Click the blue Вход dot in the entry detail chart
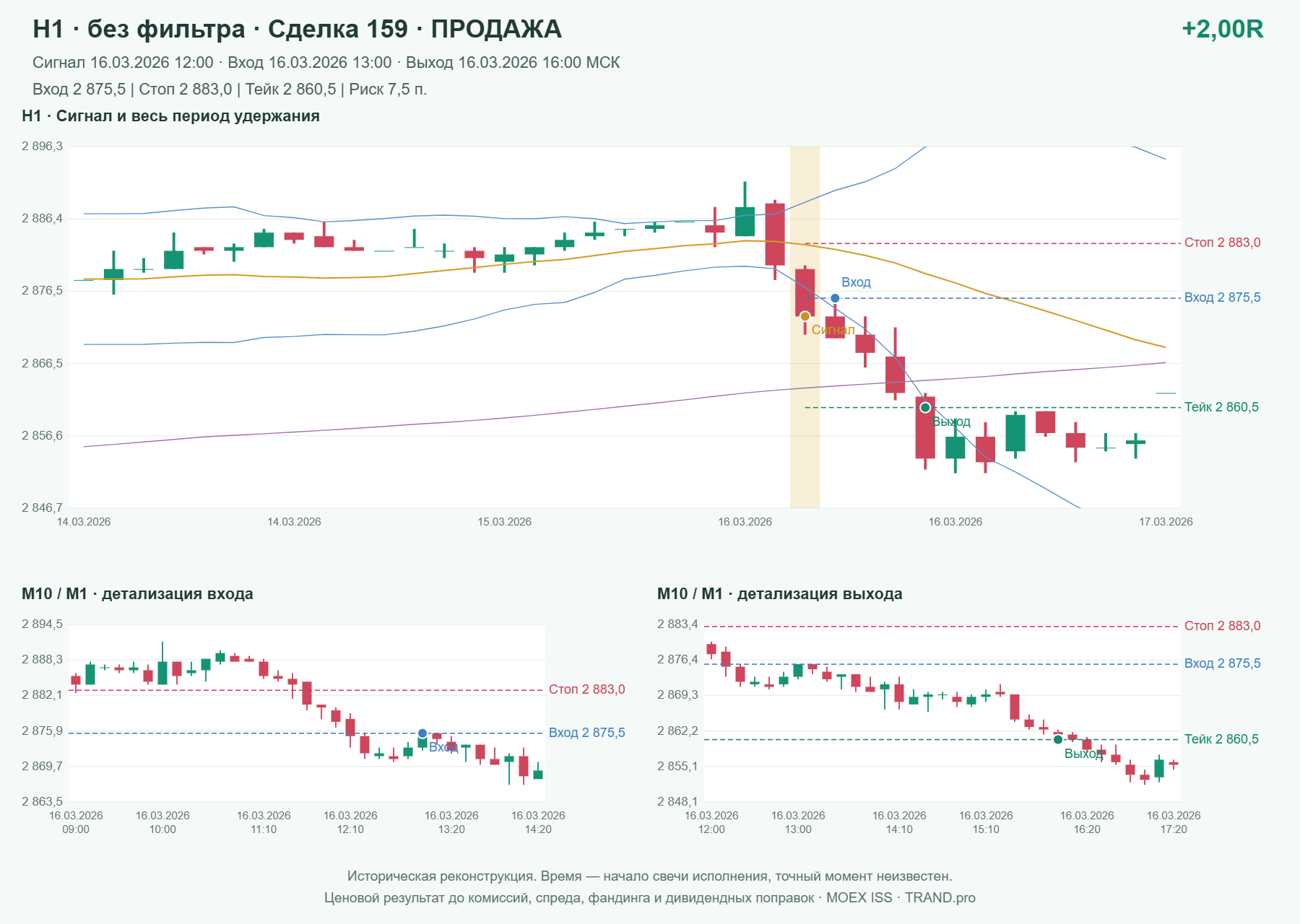The height and width of the screenshot is (924, 1300). [422, 733]
